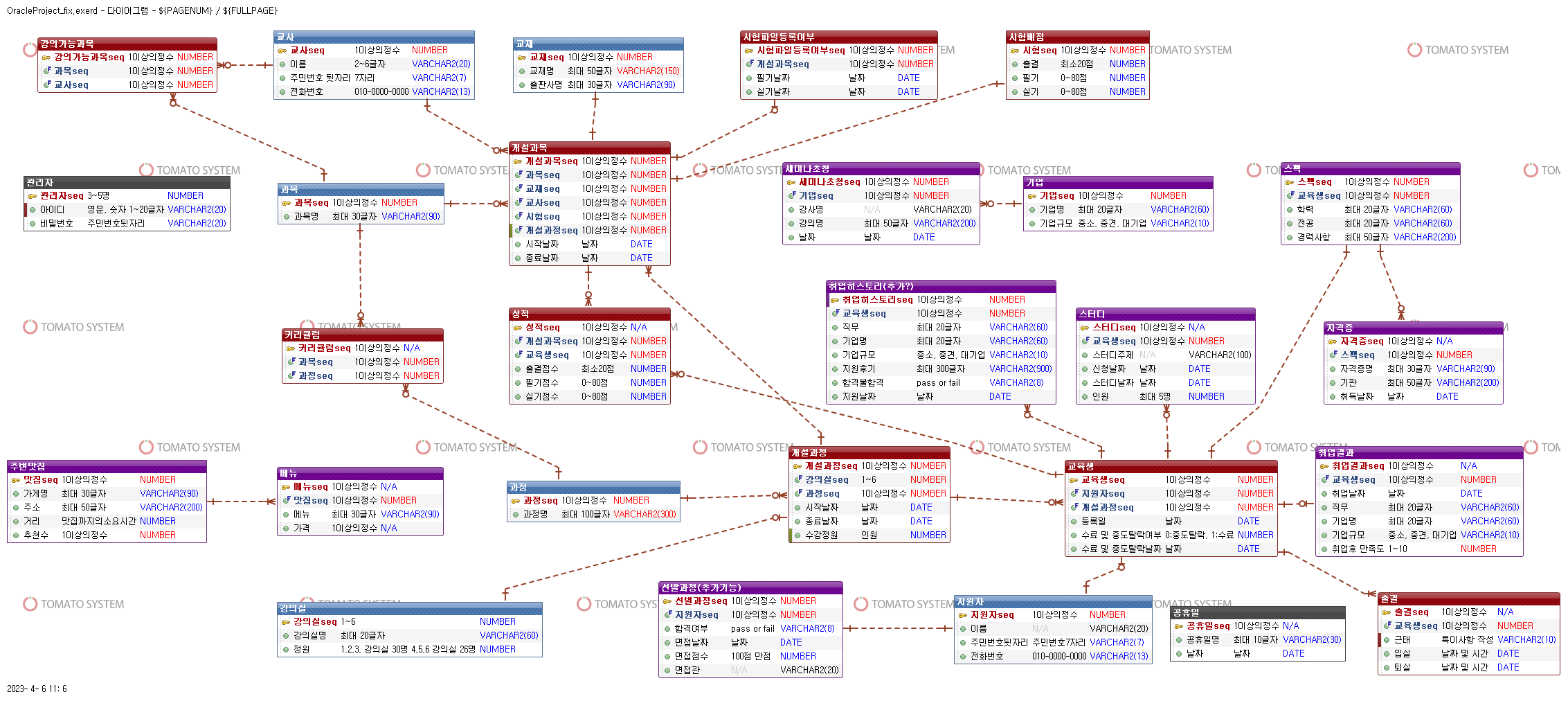Click the foreign key icon of 맛집seq in 메뉴 table
Viewport: 1568px width, 701px height.
[286, 500]
